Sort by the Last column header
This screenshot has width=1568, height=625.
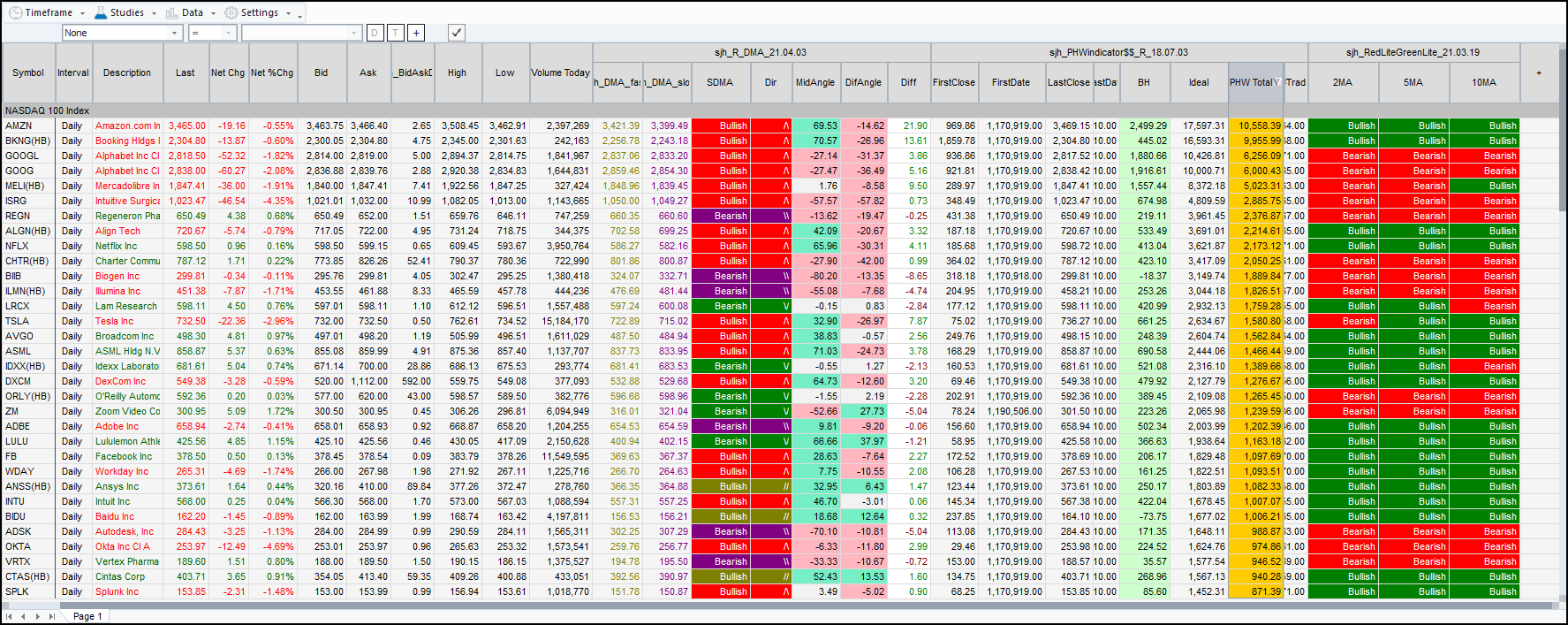pos(186,72)
